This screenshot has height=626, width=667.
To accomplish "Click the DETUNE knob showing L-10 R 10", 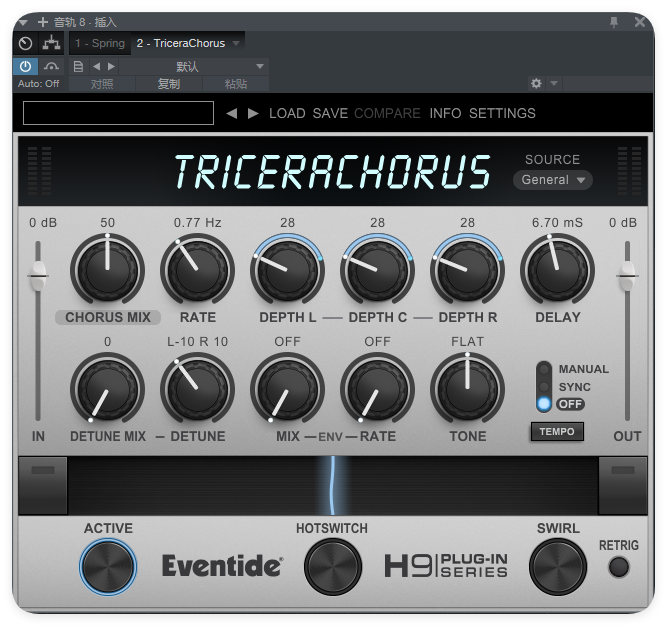I will (197, 389).
